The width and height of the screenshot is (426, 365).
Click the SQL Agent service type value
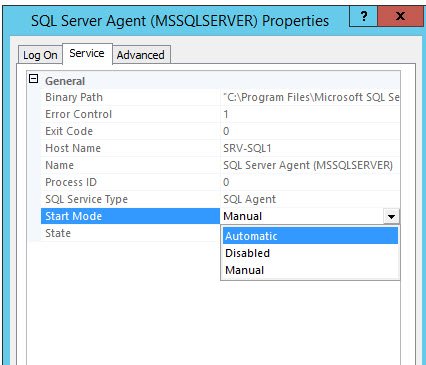pos(250,199)
